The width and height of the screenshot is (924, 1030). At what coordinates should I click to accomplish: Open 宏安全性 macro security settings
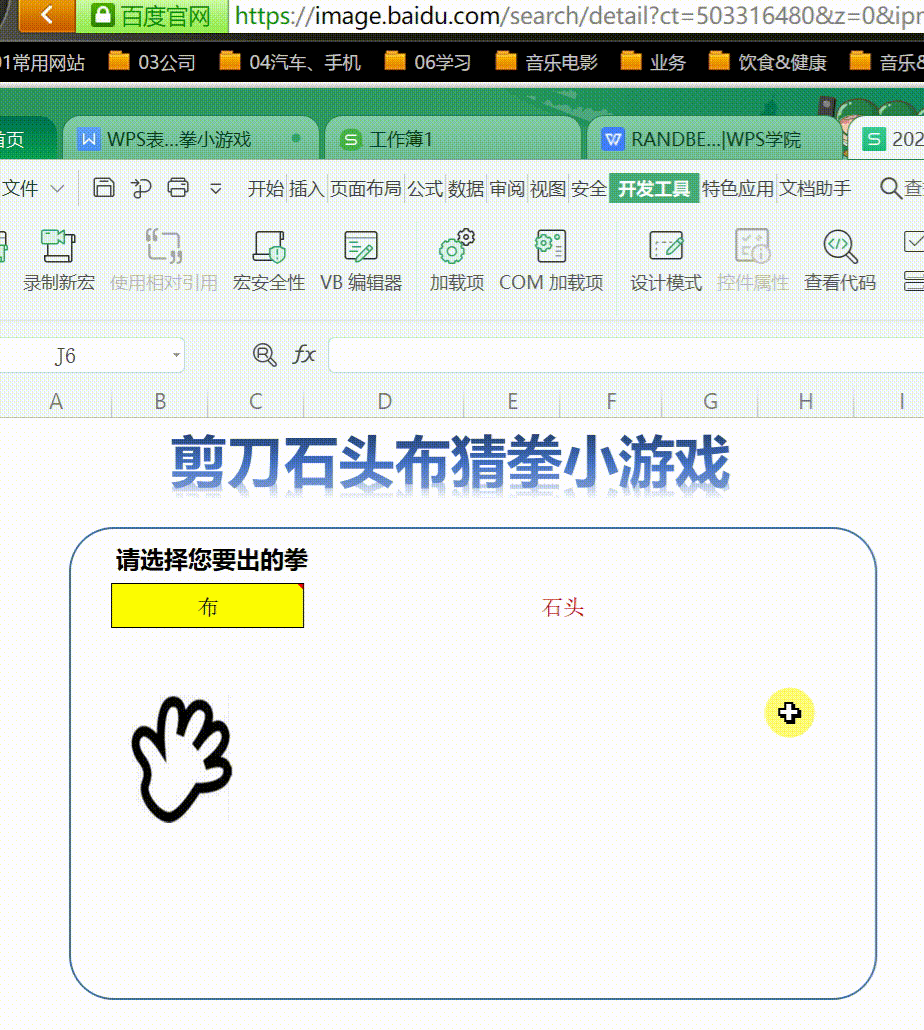(269, 260)
